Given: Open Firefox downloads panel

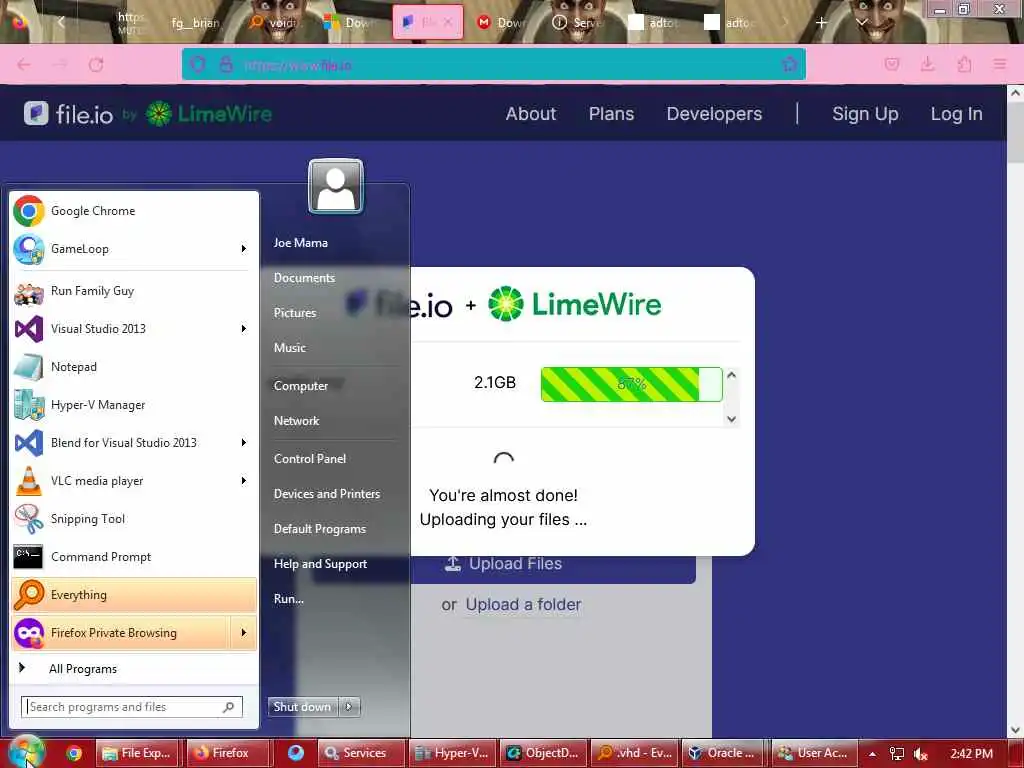Looking at the screenshot, I should [x=927, y=64].
